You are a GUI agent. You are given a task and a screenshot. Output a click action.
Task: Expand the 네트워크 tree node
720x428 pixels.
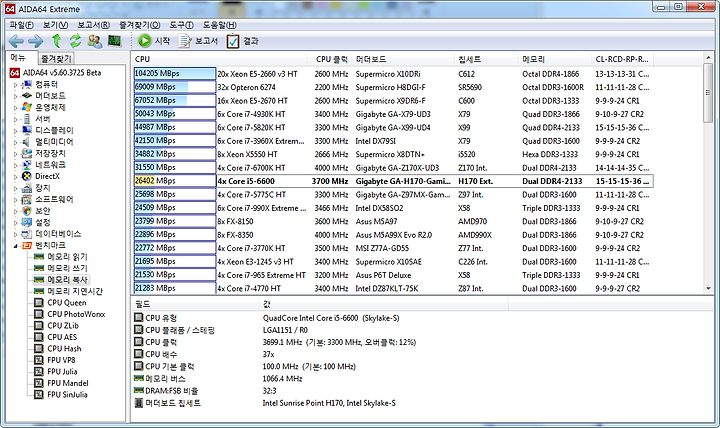15,165
